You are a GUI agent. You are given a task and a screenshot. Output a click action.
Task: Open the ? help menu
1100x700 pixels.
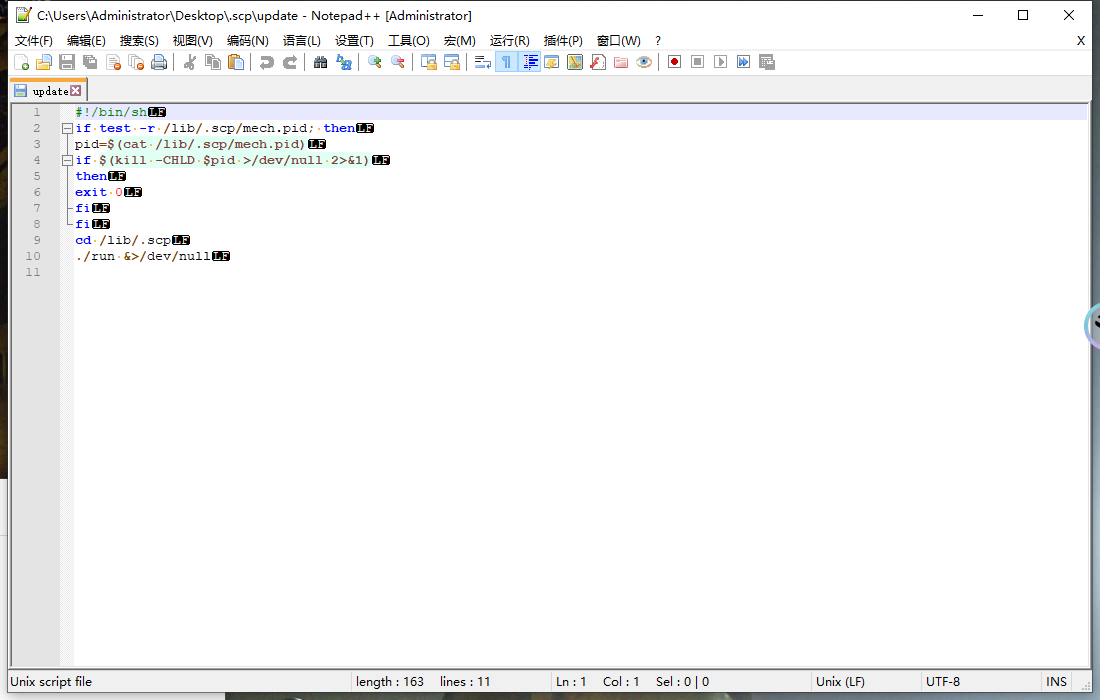coord(657,41)
